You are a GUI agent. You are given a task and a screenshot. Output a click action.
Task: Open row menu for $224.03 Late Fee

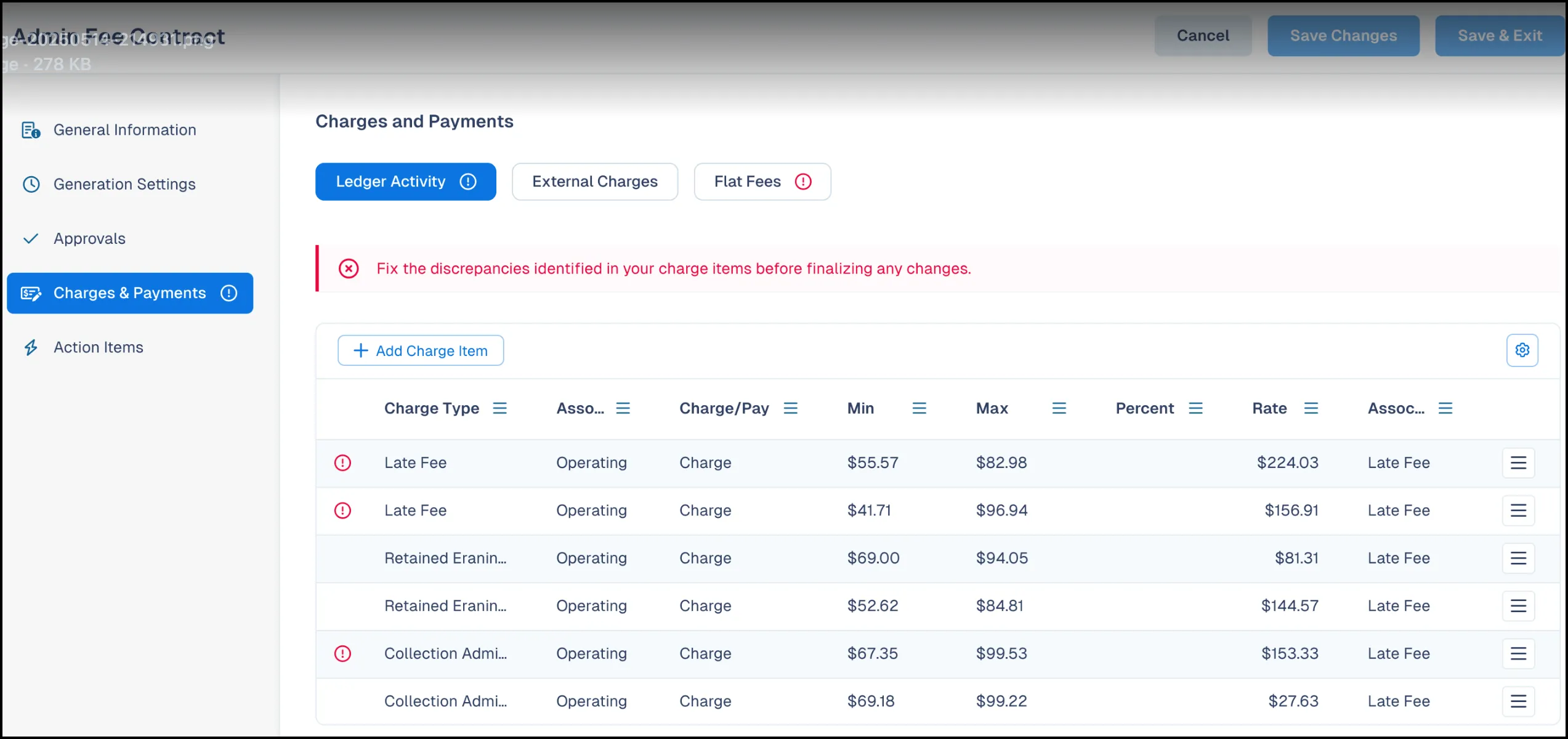1518,462
